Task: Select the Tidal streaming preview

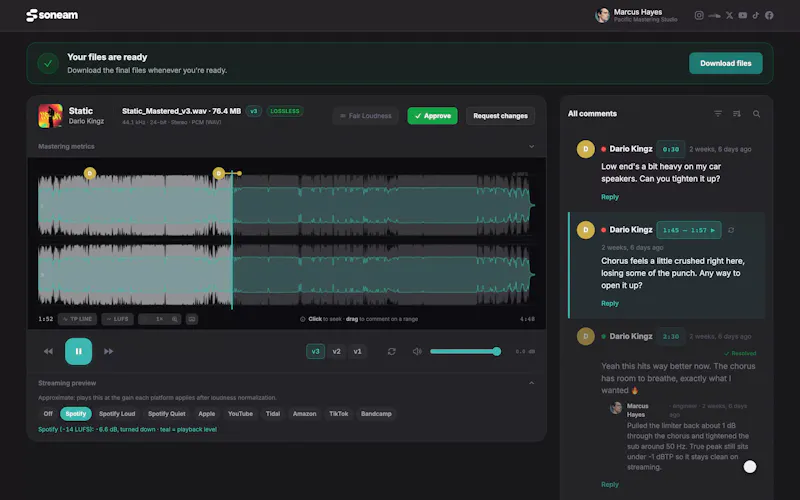Action: pos(273,414)
